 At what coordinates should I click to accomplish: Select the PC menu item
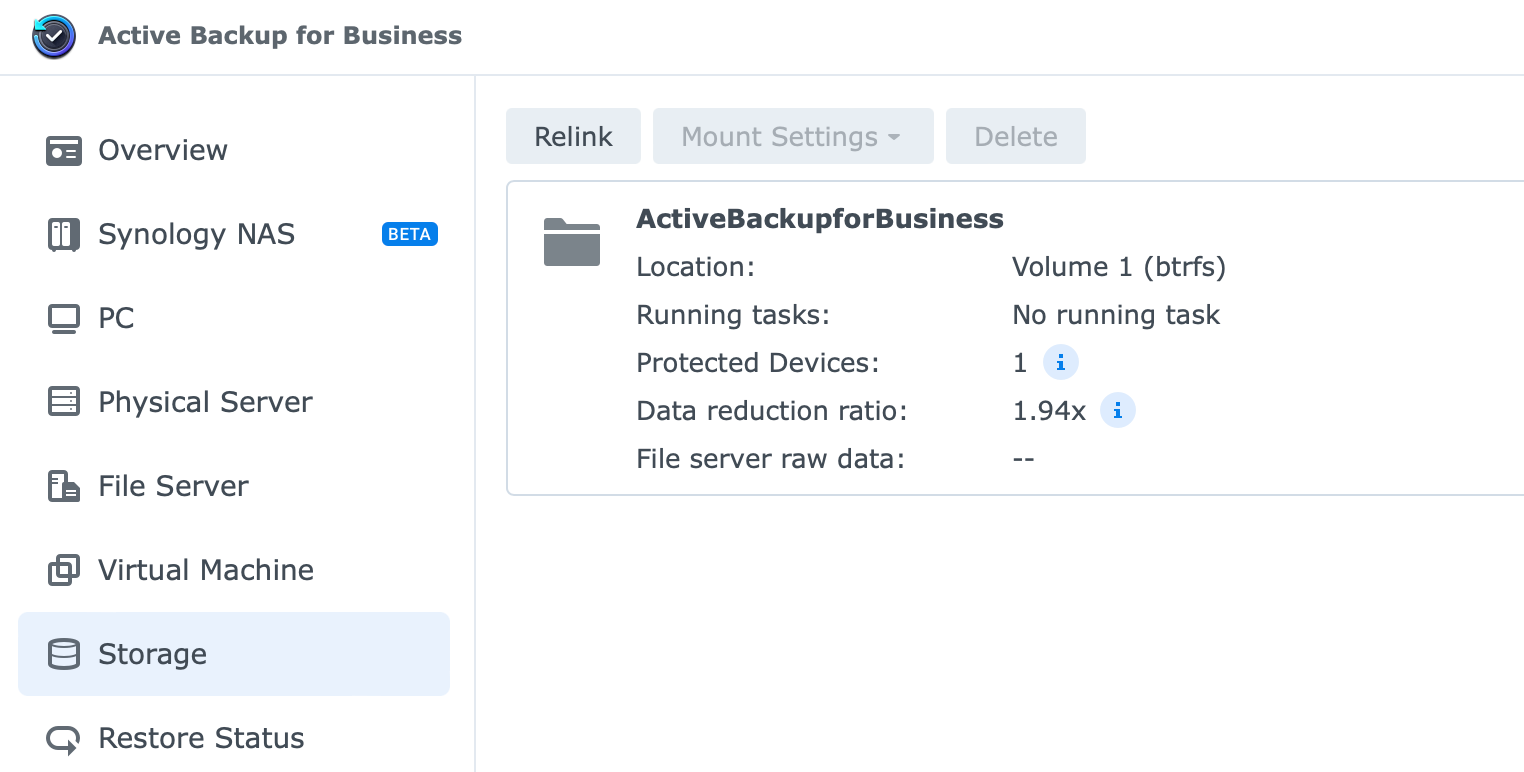pos(234,319)
